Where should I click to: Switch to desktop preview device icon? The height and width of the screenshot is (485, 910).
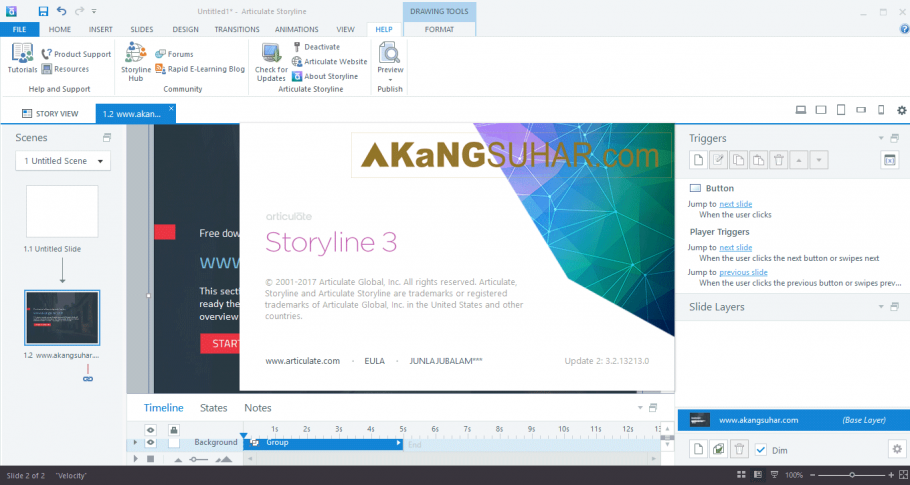coord(801,110)
